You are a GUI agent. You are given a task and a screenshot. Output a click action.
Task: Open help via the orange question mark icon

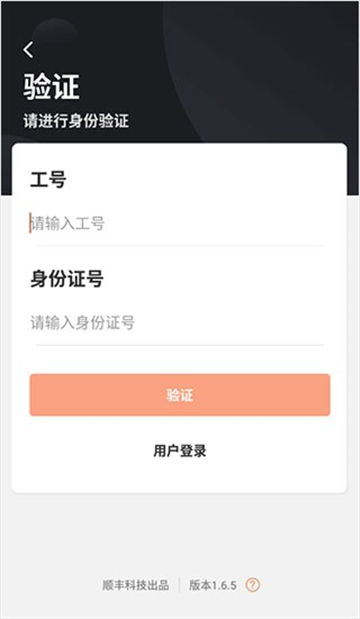coord(253,585)
